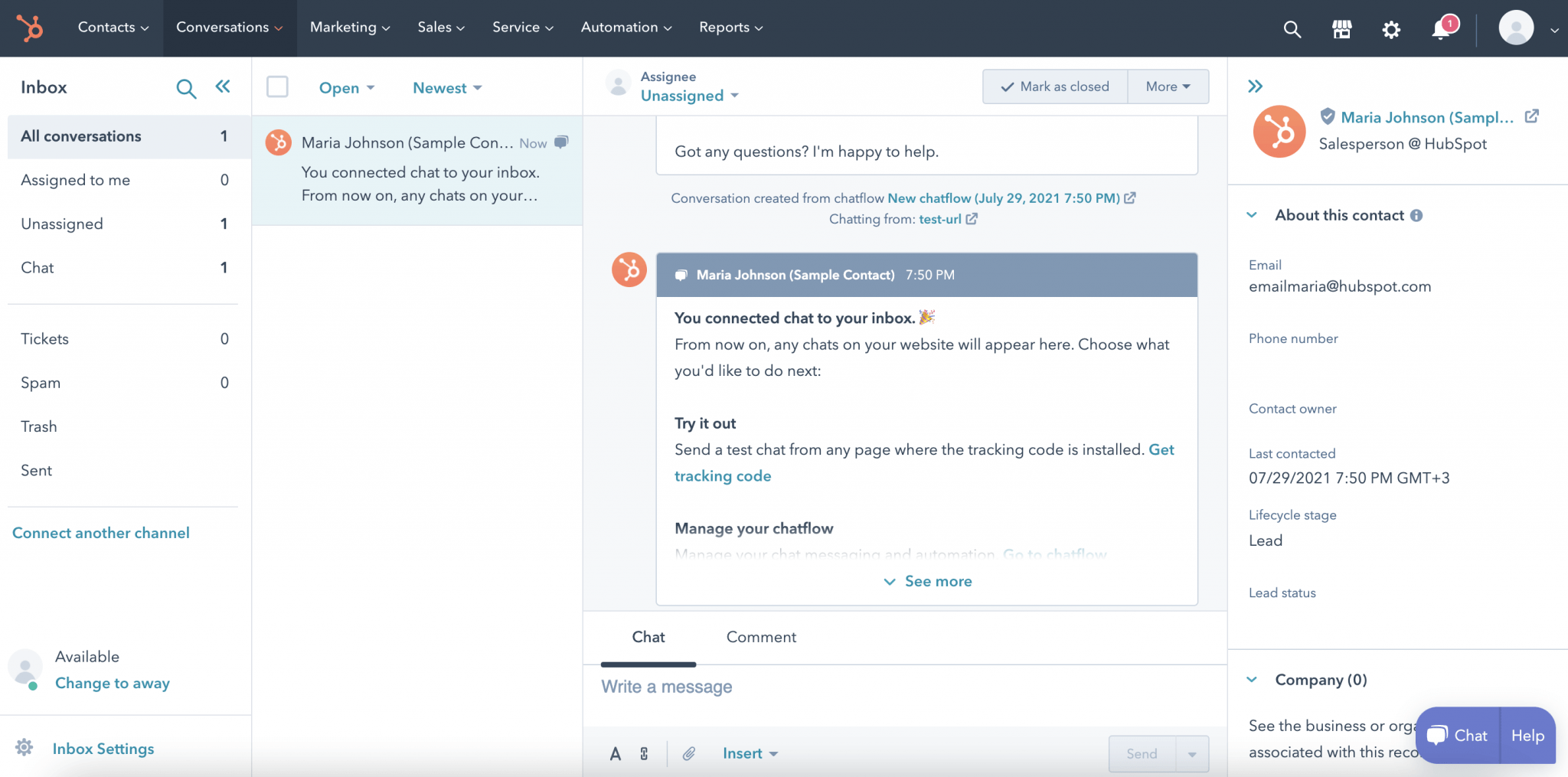1568x777 pixels.
Task: Search conversations using the inbox magnifier
Action: (186, 87)
